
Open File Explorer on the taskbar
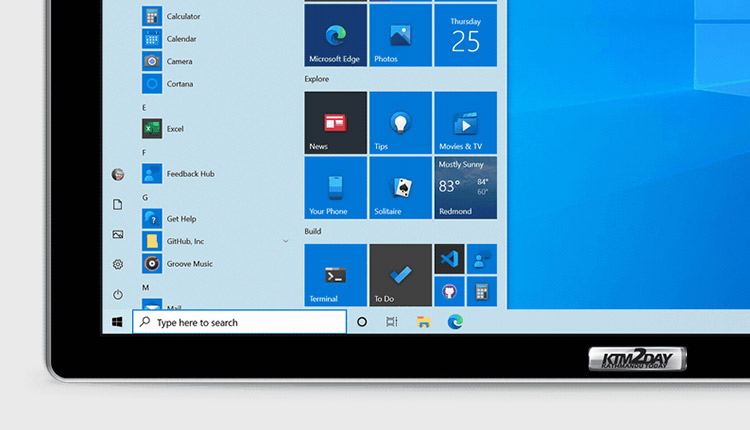424,322
